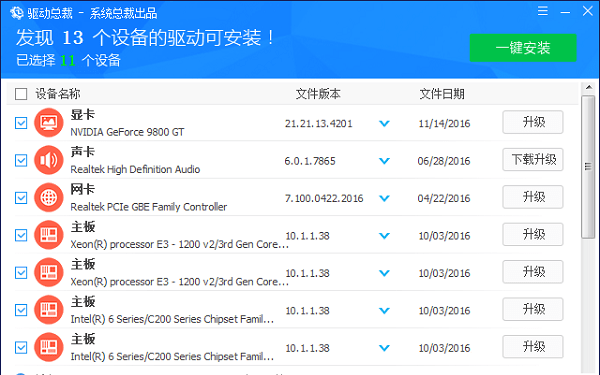
Task: Click the scrollbar up arrow
Action: point(589,88)
